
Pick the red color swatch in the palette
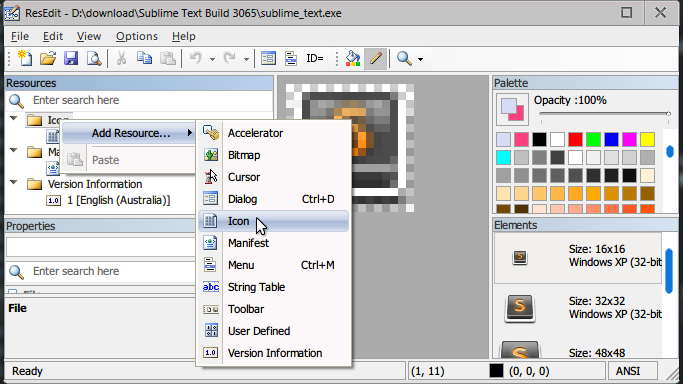pyautogui.click(x=575, y=139)
